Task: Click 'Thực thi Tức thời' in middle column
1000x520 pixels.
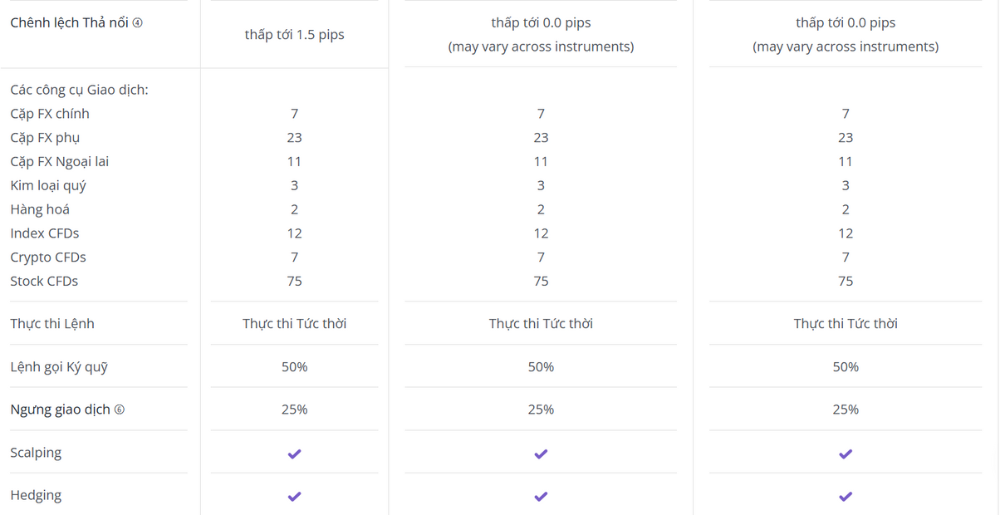Action: pyautogui.click(x=540, y=324)
